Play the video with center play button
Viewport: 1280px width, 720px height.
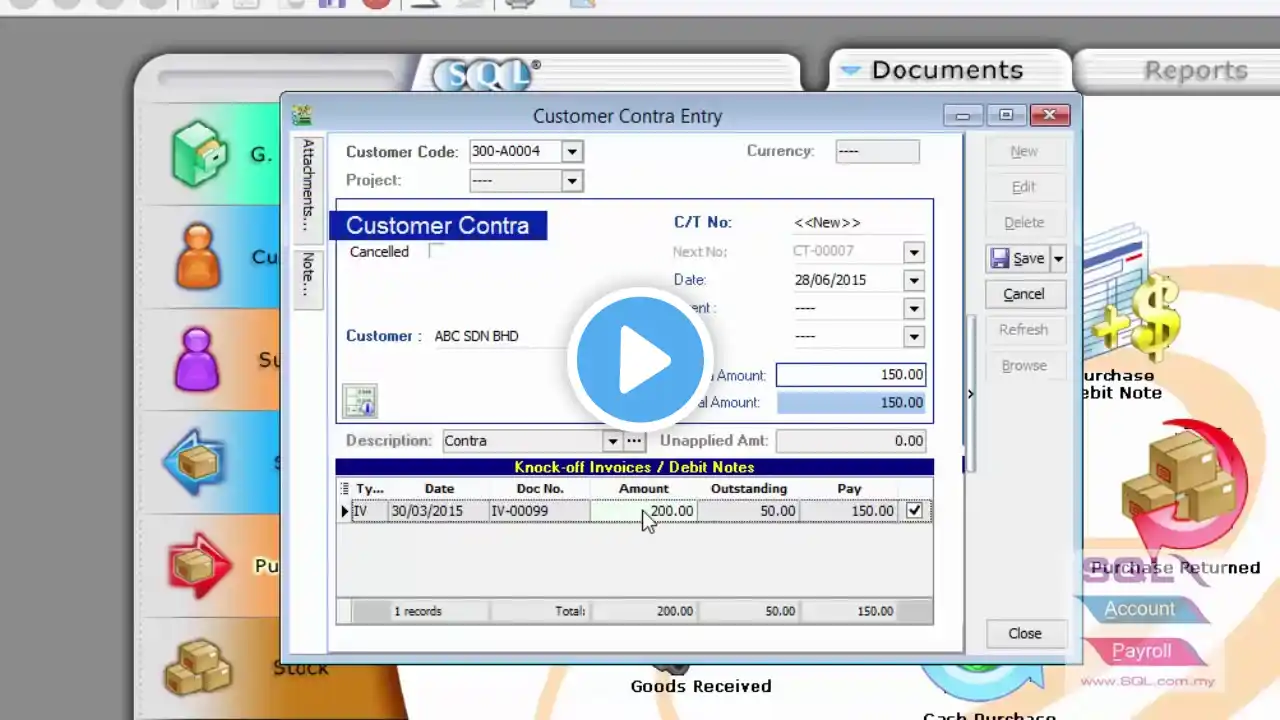(x=640, y=360)
